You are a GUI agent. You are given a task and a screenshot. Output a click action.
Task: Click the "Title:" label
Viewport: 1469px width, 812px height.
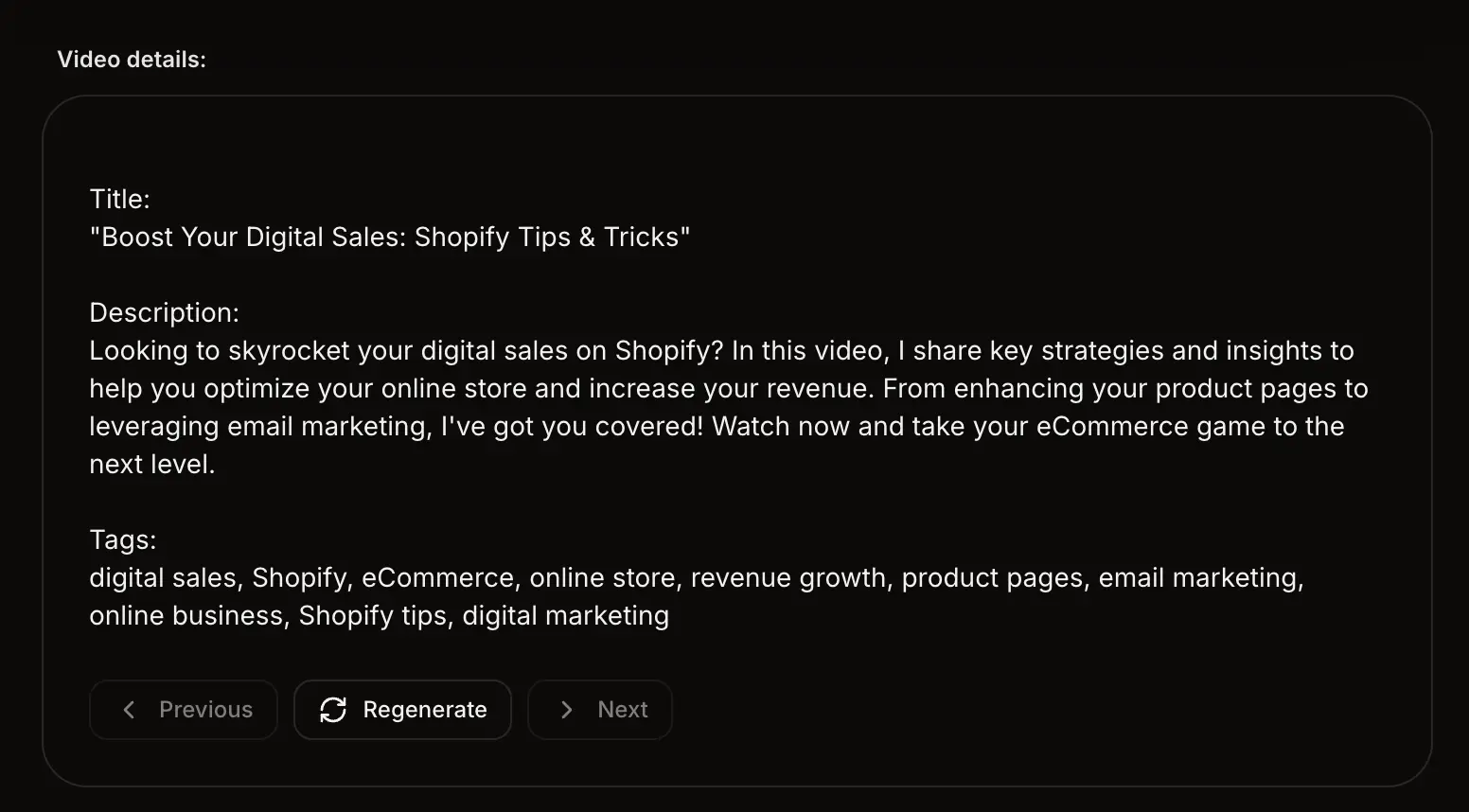point(119,199)
